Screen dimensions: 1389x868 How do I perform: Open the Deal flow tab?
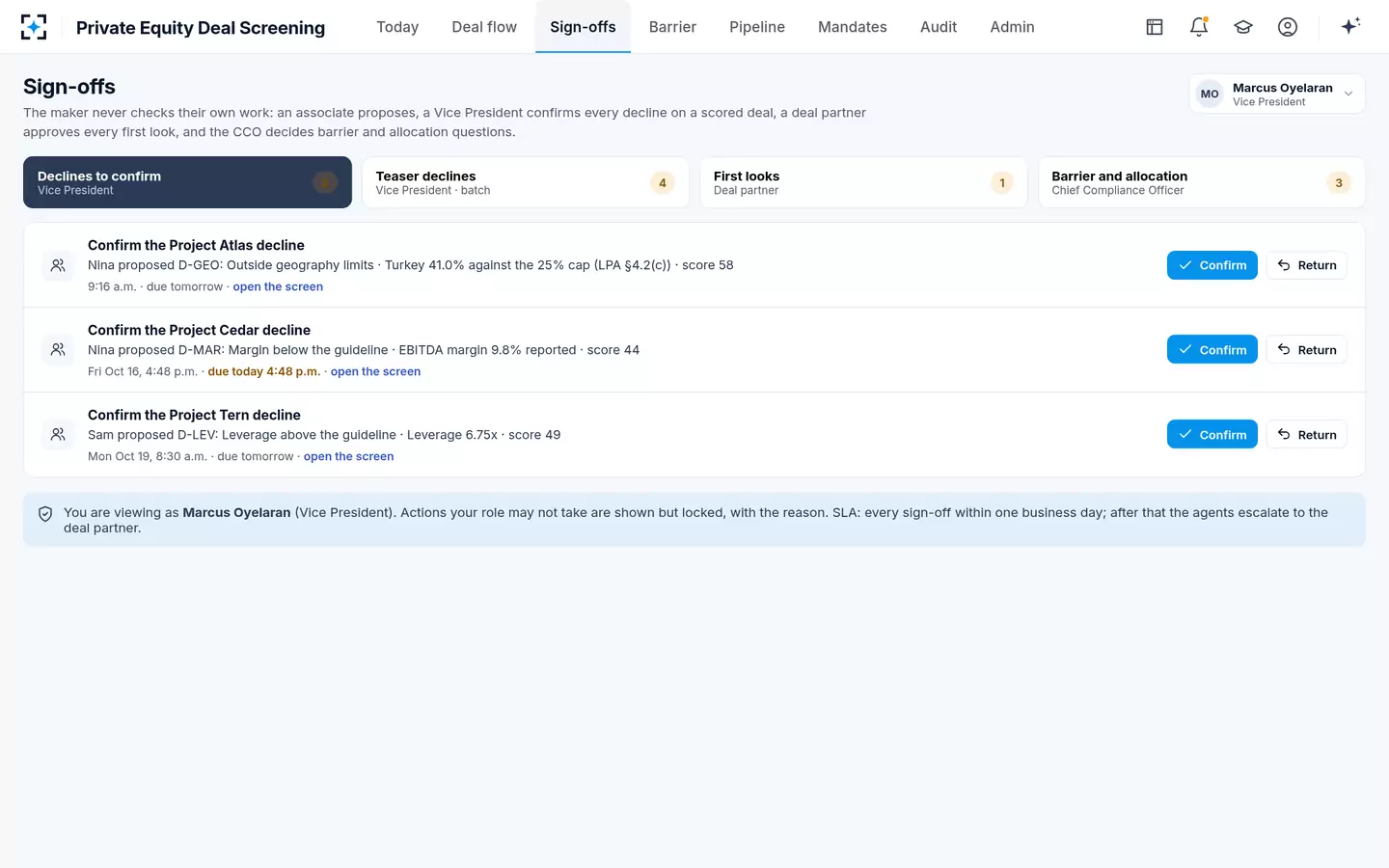(484, 27)
